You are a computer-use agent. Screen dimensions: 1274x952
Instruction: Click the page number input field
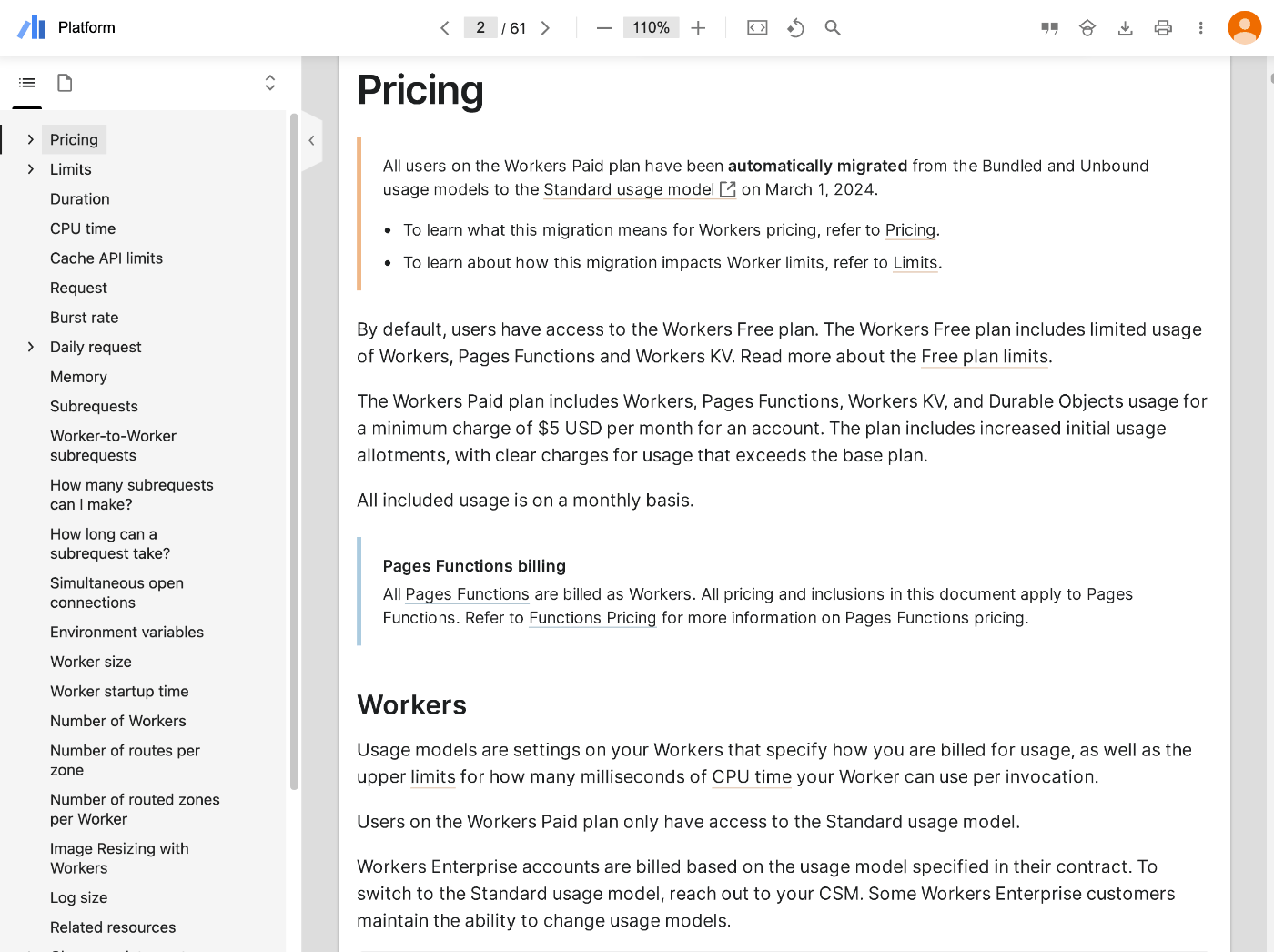[480, 27]
